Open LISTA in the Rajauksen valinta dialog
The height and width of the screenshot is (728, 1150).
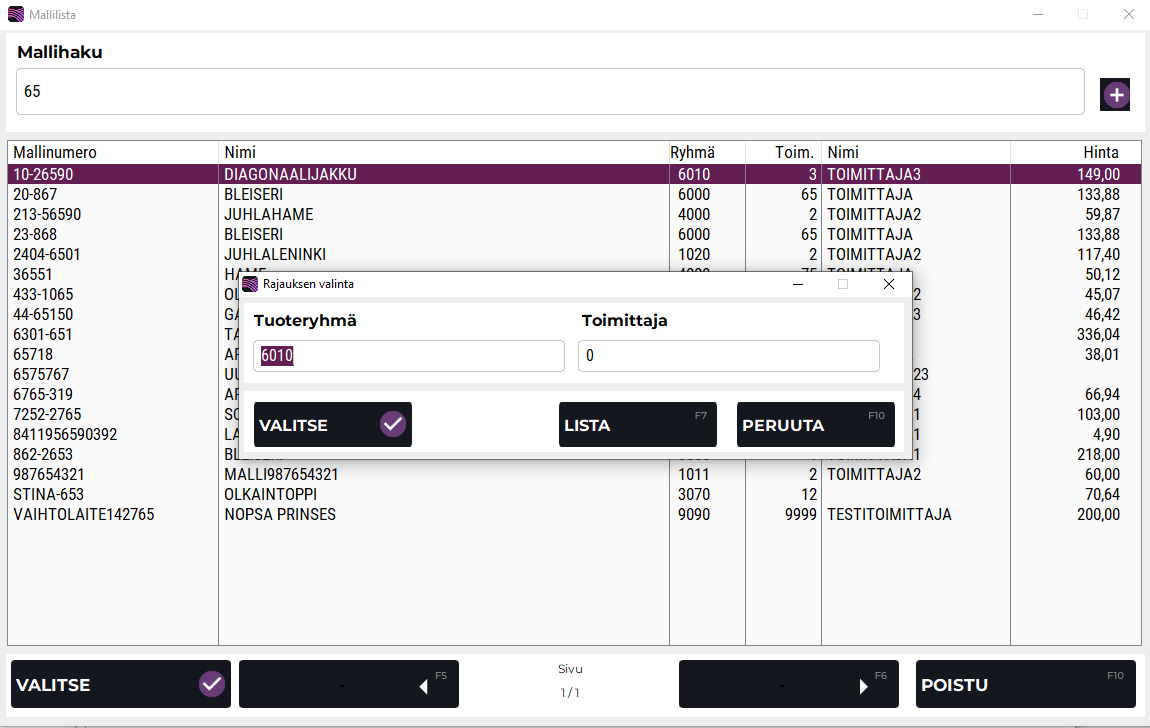click(x=637, y=425)
